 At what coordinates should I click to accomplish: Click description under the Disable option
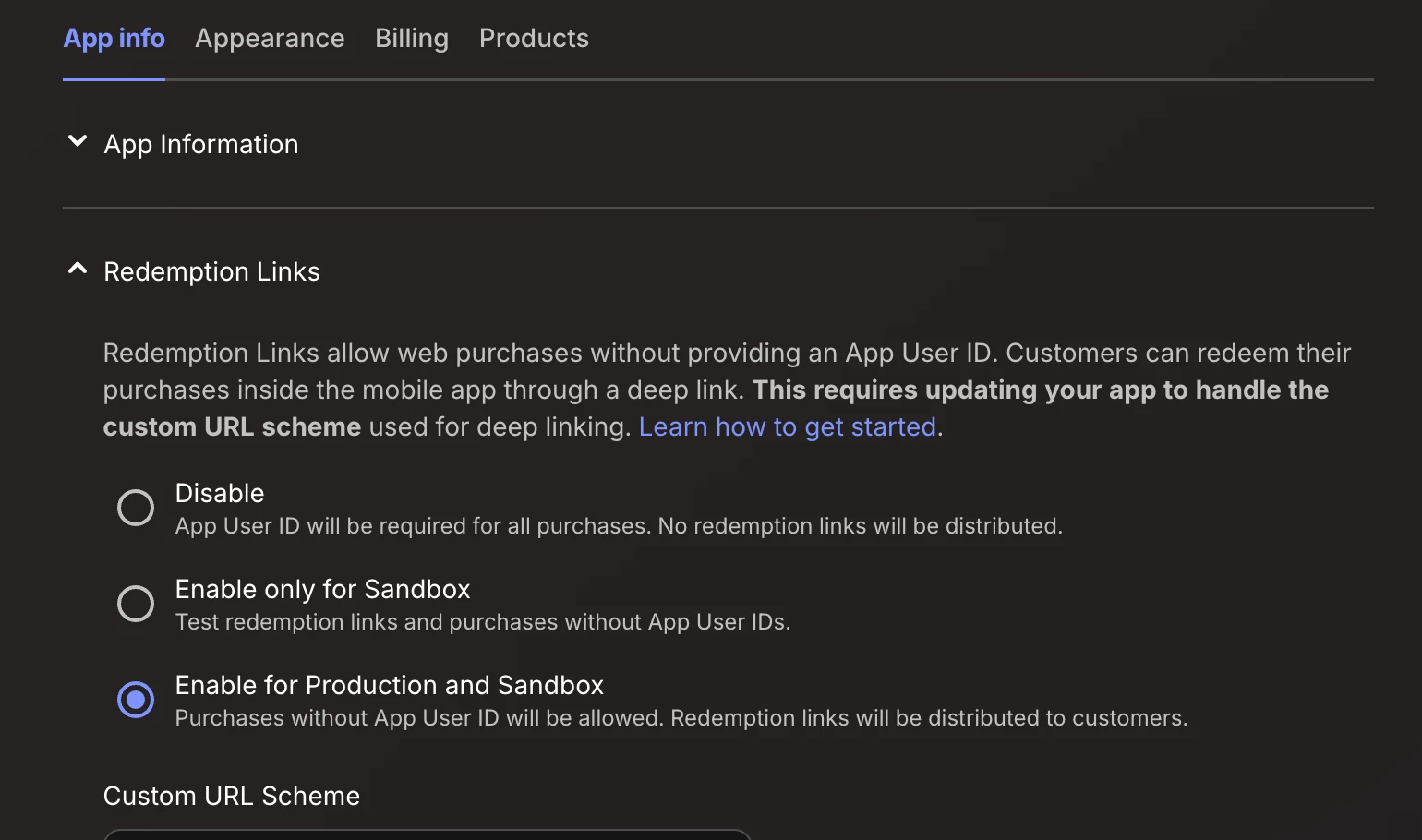click(x=619, y=526)
